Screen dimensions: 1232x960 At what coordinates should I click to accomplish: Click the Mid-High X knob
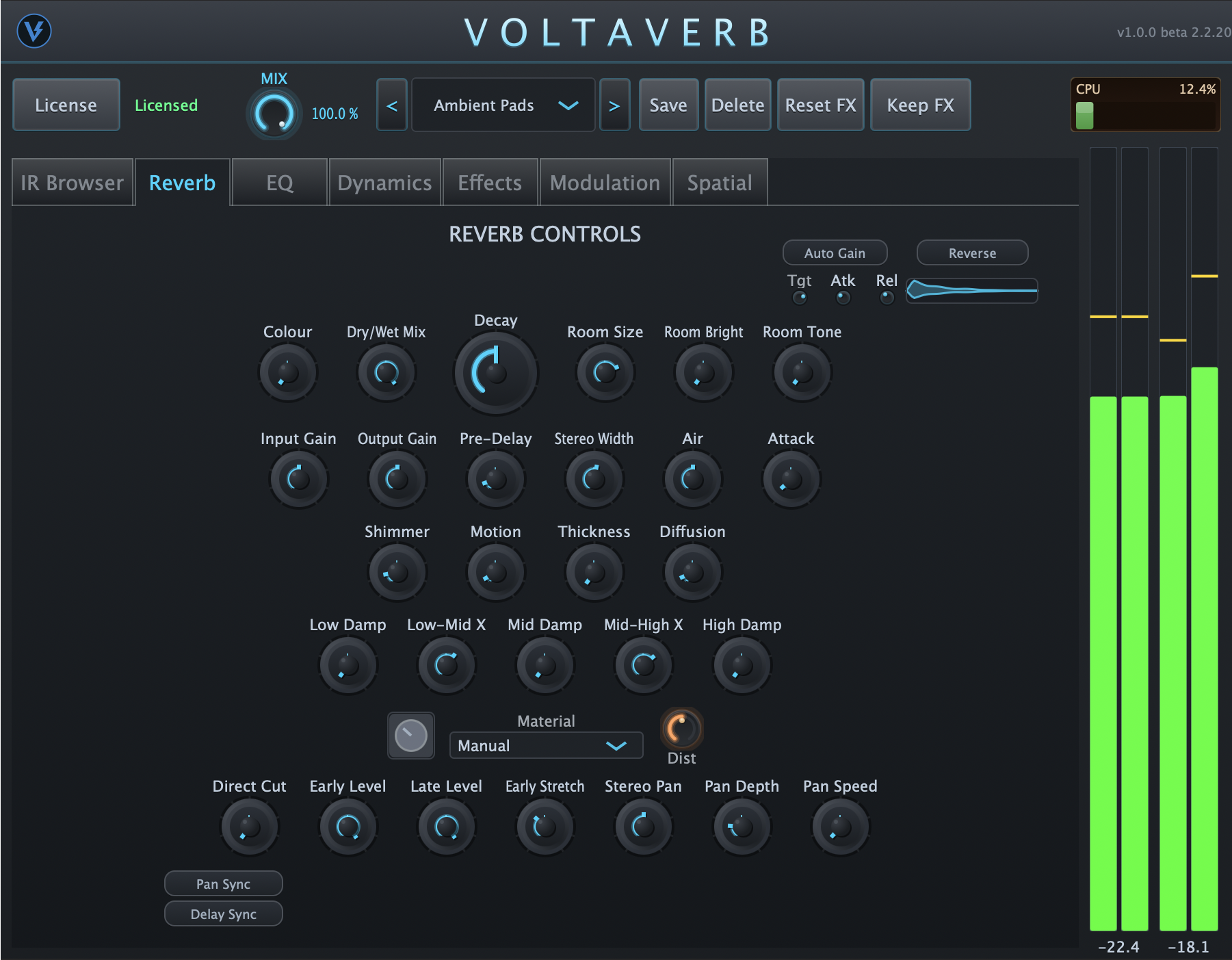pos(644,665)
